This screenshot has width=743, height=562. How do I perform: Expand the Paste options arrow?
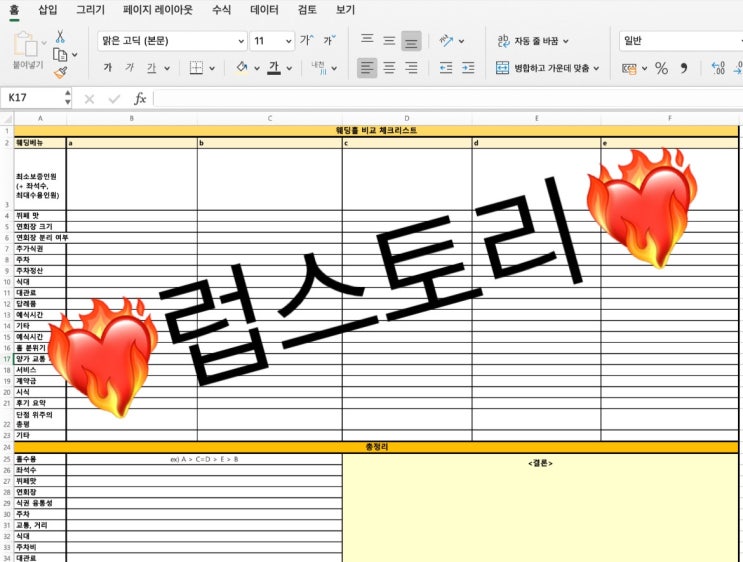tap(44, 43)
